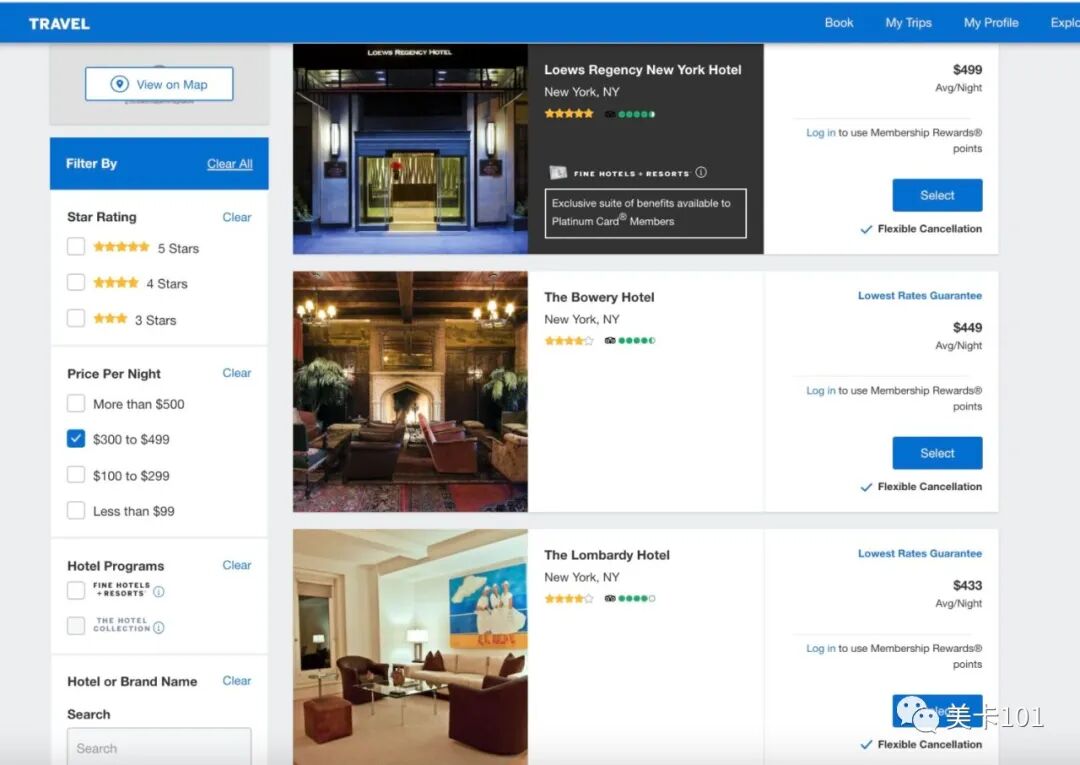
Task: Enable $100 to $299 price filter
Action: [76, 474]
